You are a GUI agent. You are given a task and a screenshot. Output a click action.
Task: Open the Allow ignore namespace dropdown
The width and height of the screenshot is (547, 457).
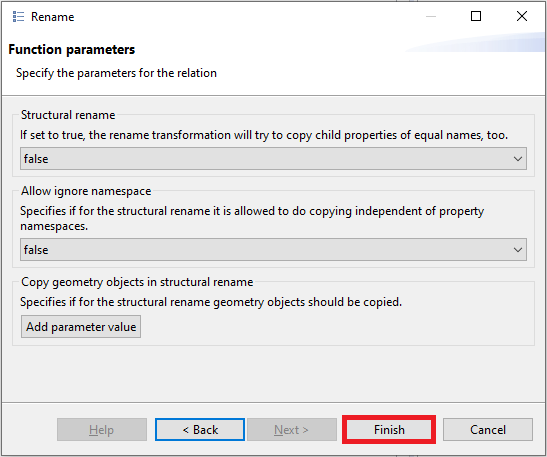(273, 250)
